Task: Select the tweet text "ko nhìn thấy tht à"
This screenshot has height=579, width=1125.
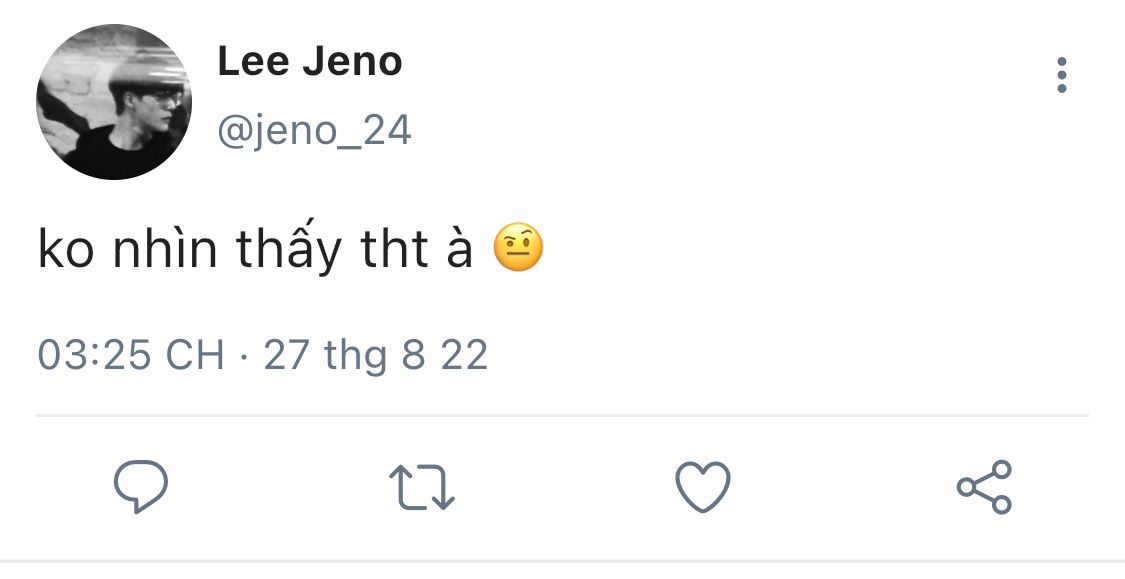Action: click(255, 250)
